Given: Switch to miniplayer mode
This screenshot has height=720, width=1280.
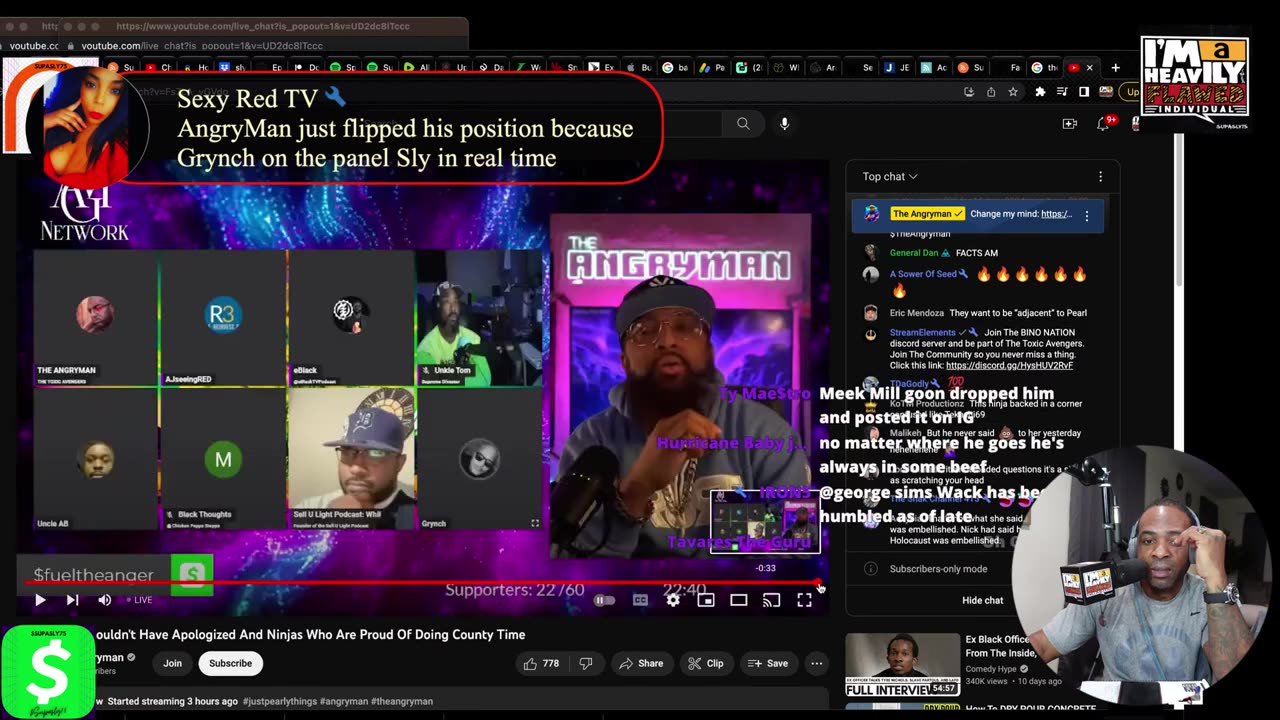Looking at the screenshot, I should [706, 600].
